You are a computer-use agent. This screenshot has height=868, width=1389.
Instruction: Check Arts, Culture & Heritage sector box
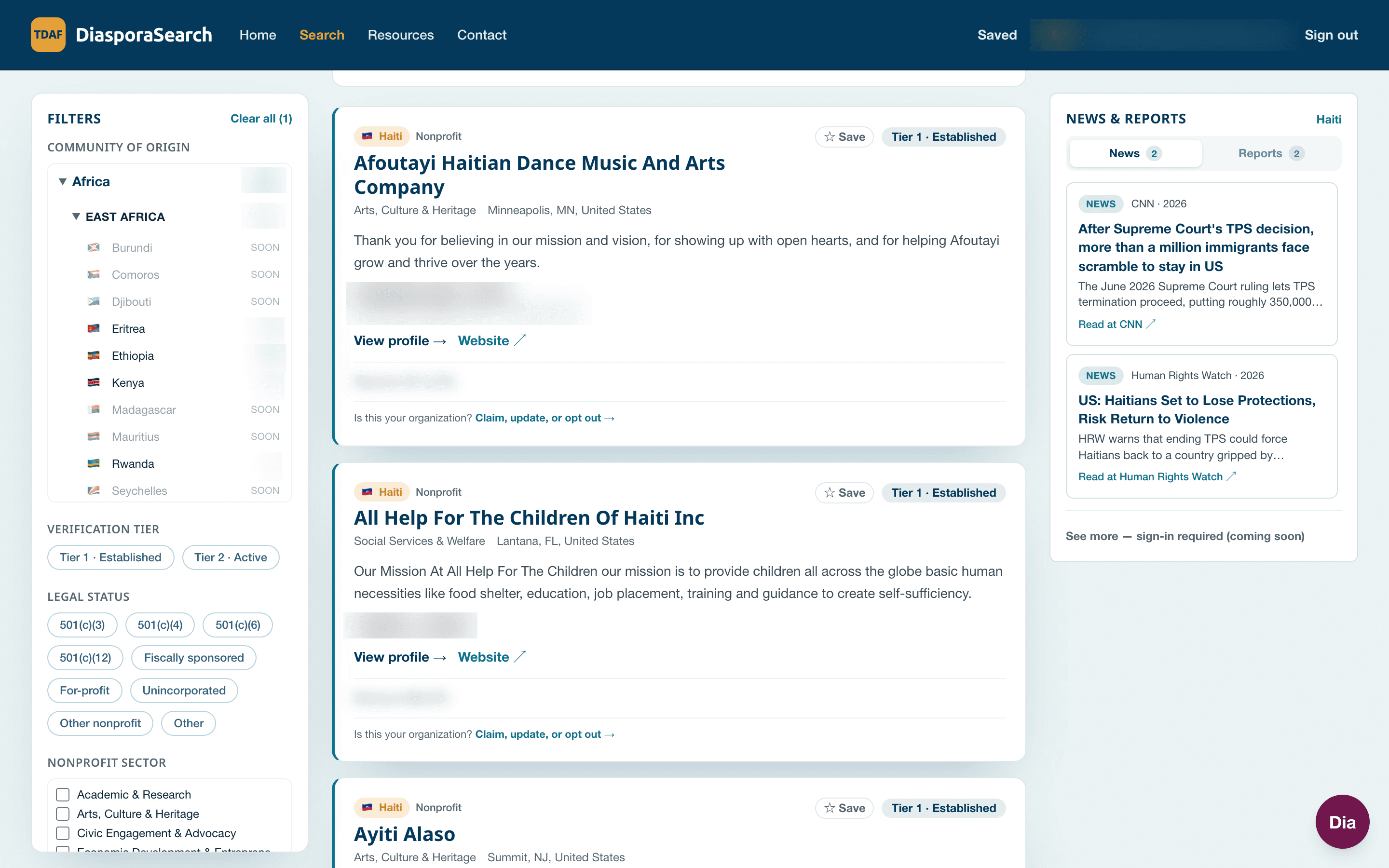click(63, 814)
